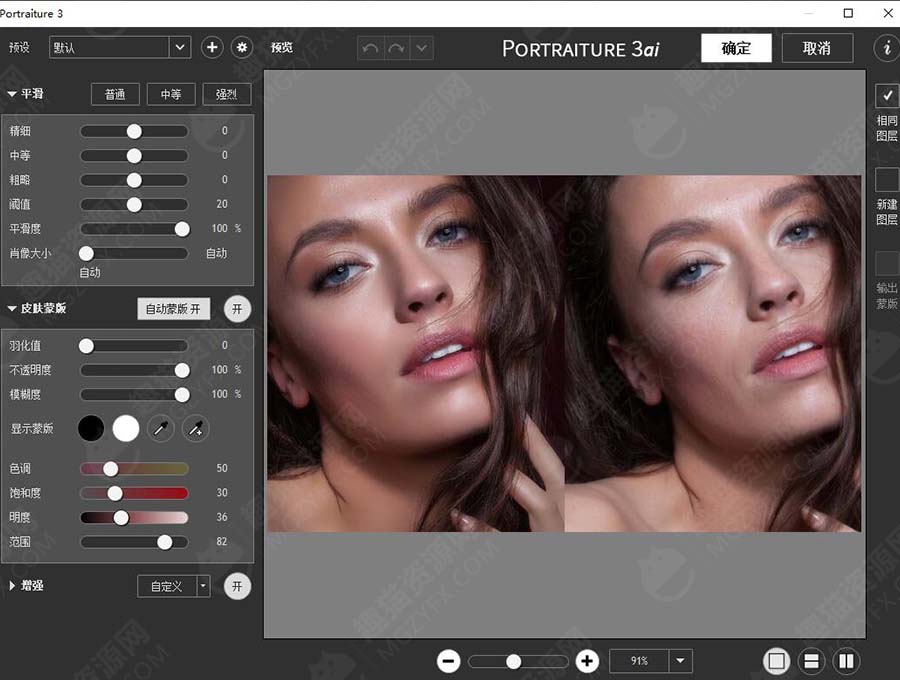Click the 预览 preview label
Image resolution: width=900 pixels, height=680 pixels.
point(281,47)
